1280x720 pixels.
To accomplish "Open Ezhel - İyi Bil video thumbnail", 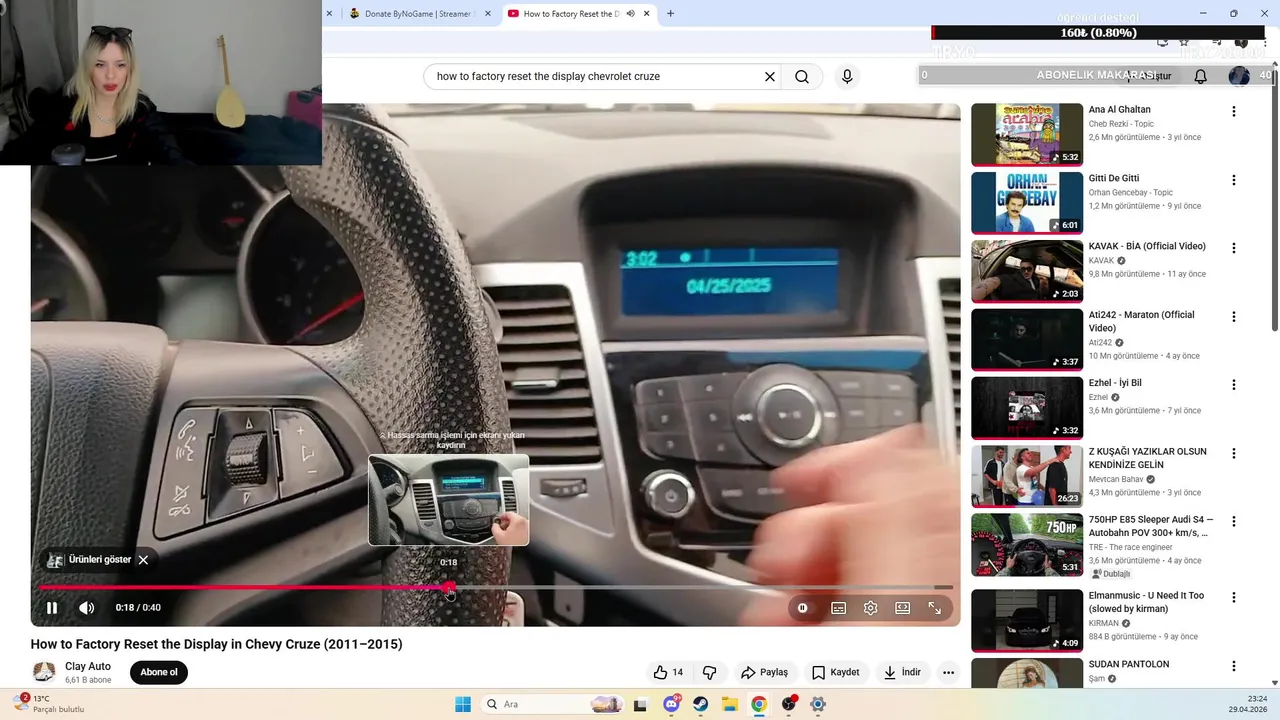I will click(x=1027, y=408).
